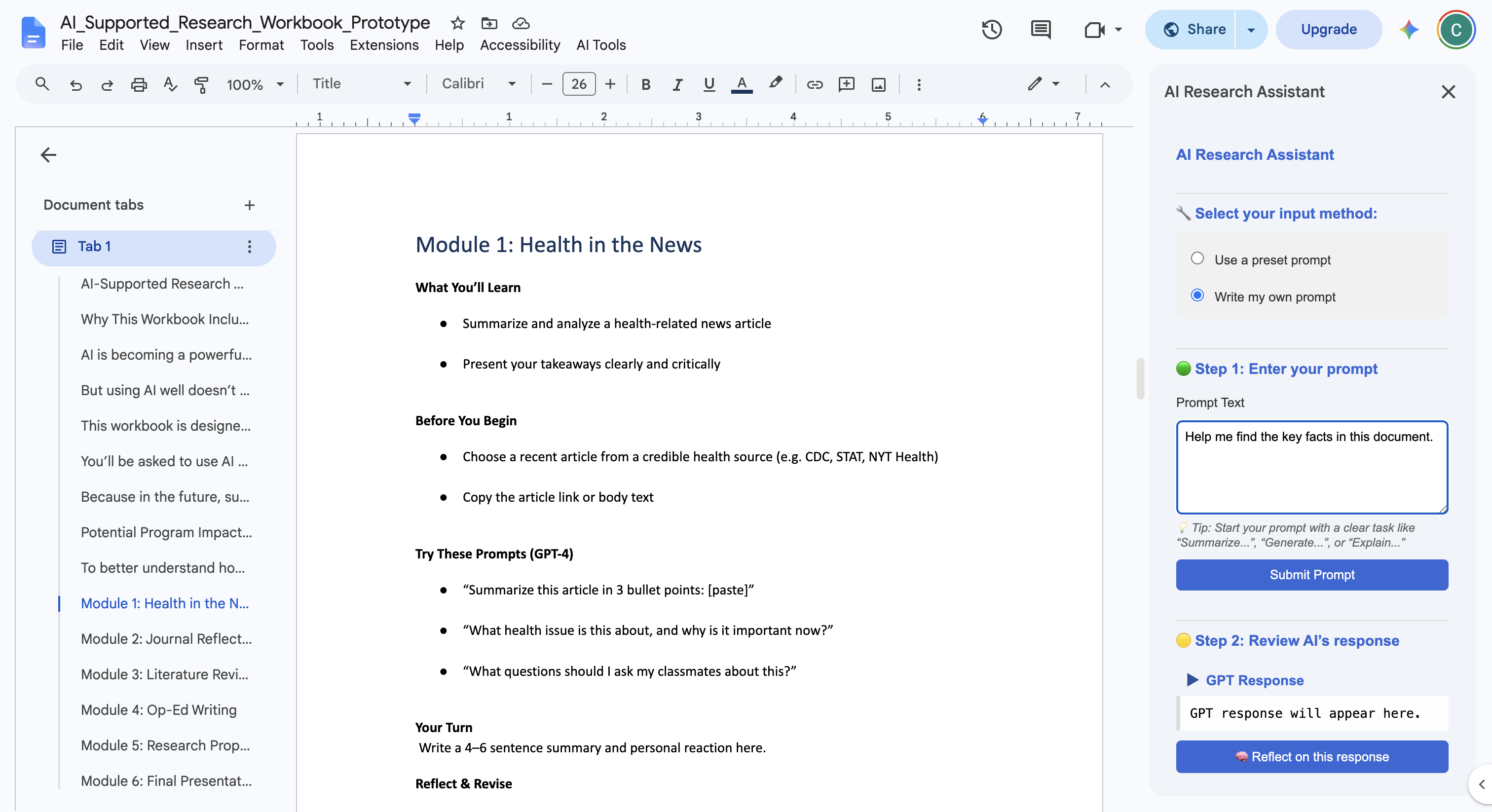This screenshot has height=812, width=1492.
Task: Click the search menus magnifier
Action: [x=42, y=84]
